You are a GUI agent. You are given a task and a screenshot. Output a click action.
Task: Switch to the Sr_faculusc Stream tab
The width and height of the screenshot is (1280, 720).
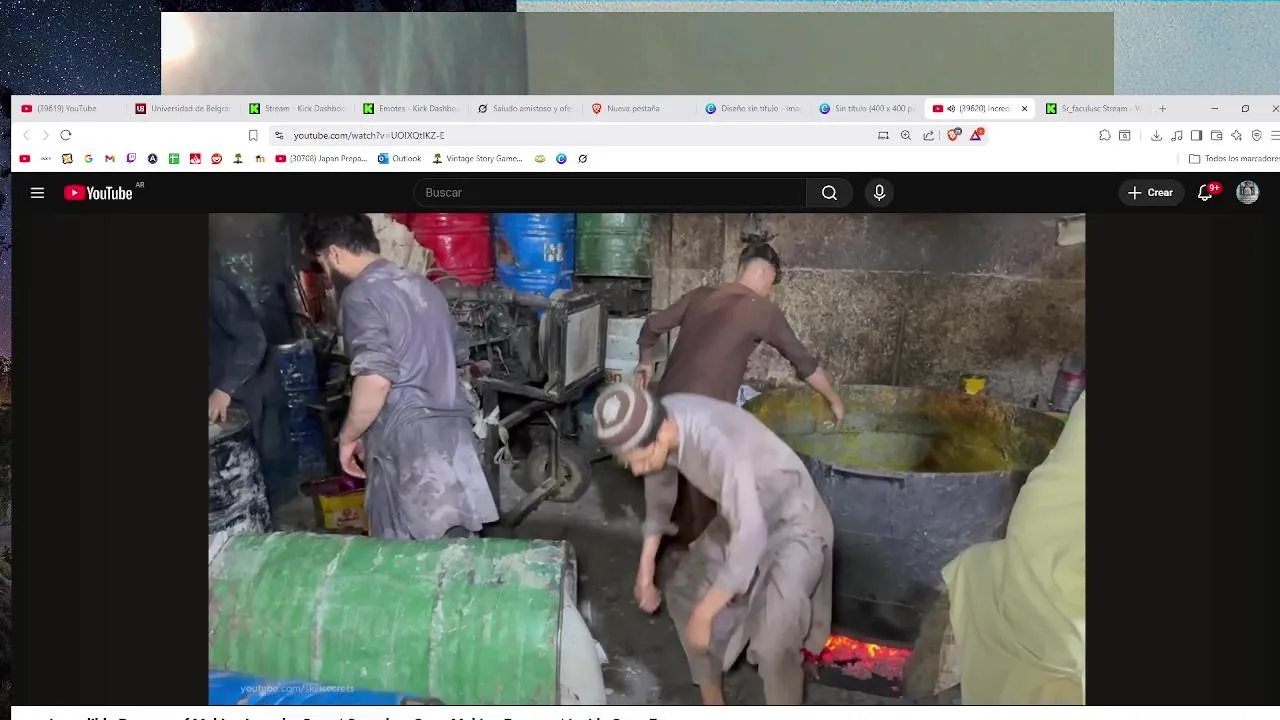pyautogui.click(x=1095, y=109)
